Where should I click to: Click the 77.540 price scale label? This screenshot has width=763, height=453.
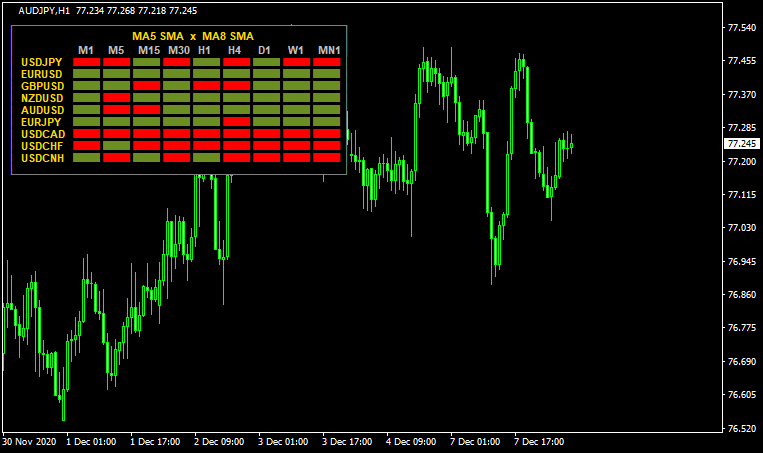pos(741,28)
